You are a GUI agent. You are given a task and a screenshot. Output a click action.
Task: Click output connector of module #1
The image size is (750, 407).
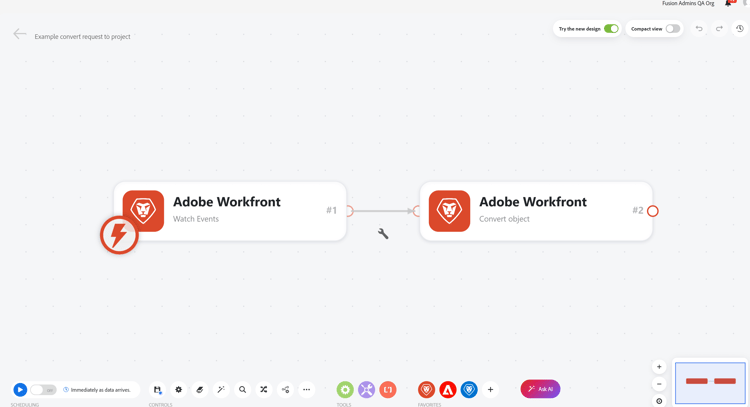tap(350, 211)
